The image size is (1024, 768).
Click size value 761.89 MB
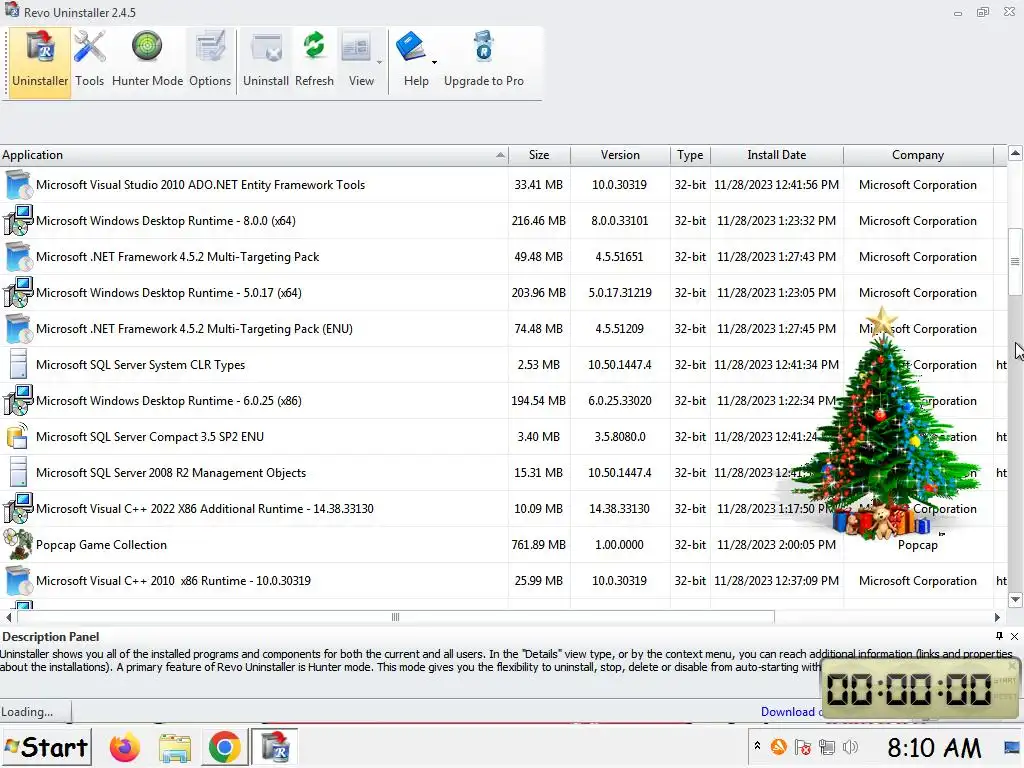[x=538, y=545]
